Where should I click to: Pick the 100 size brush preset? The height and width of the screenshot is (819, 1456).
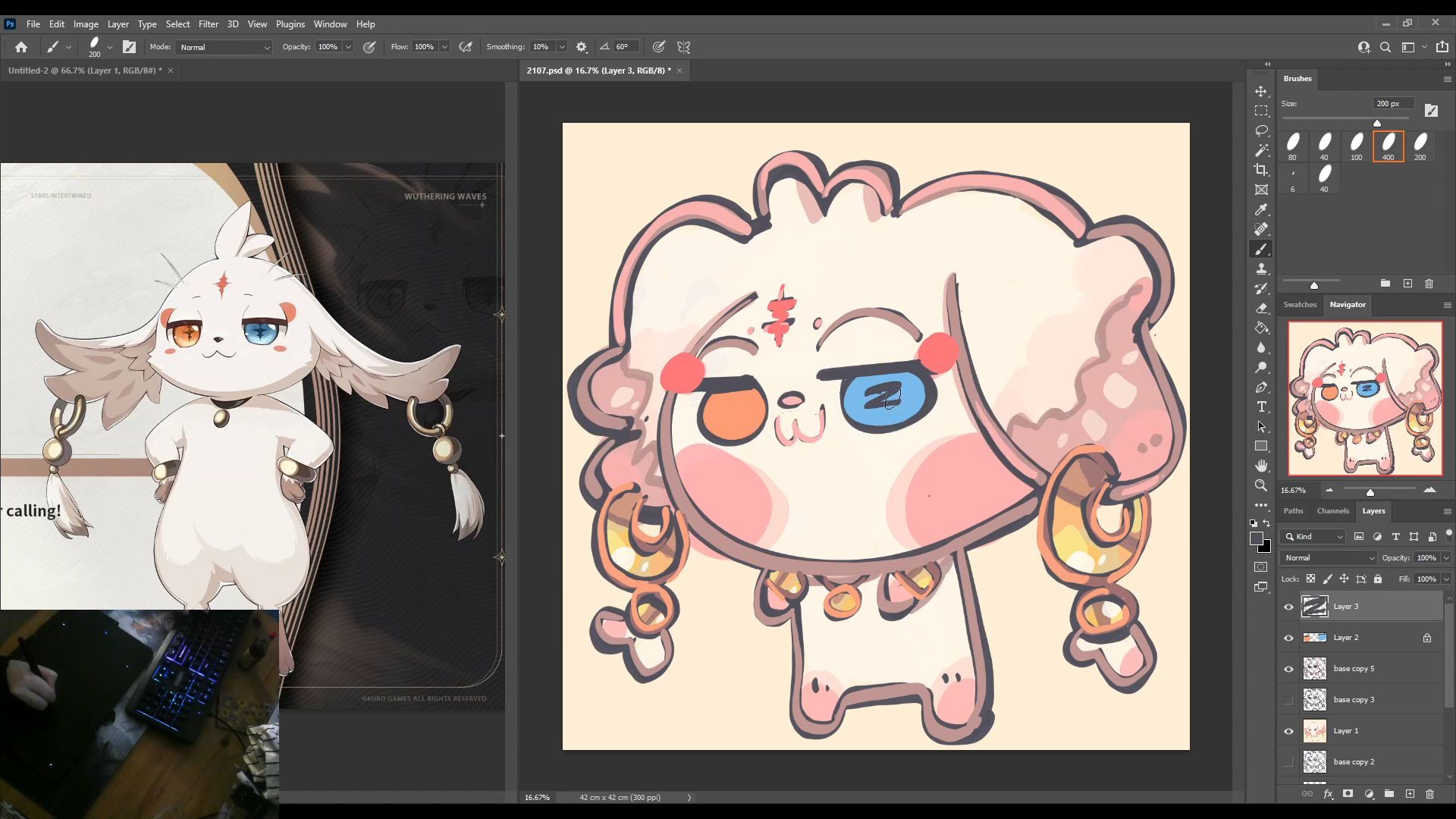click(1356, 146)
